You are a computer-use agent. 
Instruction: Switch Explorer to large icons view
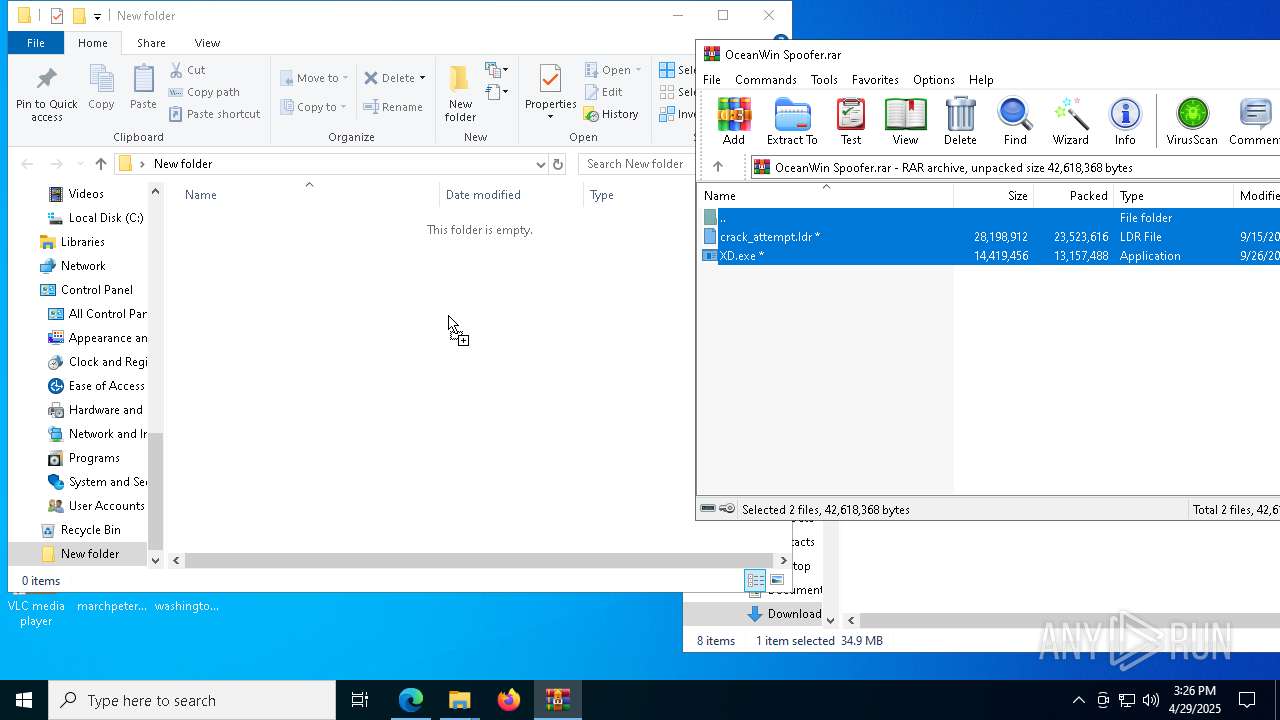click(x=777, y=580)
